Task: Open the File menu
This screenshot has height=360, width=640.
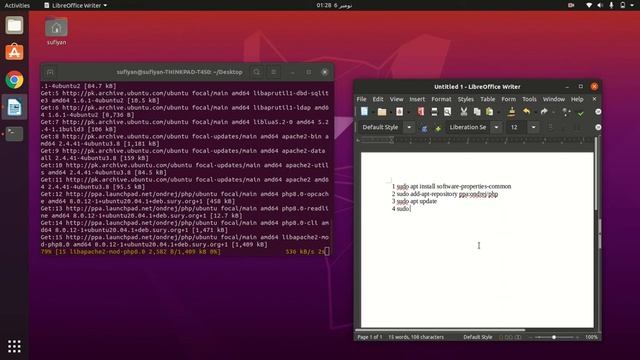Action: [x=361, y=99]
